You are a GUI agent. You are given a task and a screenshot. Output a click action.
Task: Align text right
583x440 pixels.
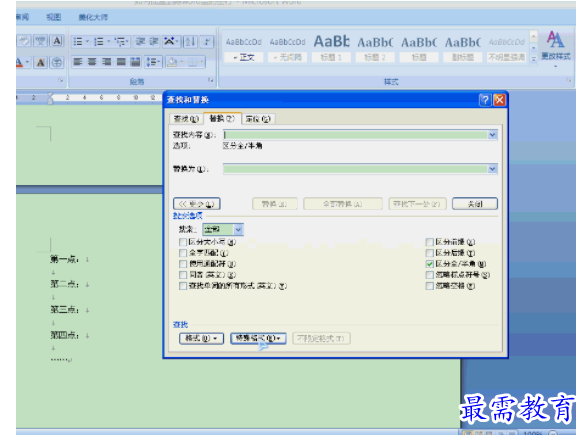click(107, 62)
